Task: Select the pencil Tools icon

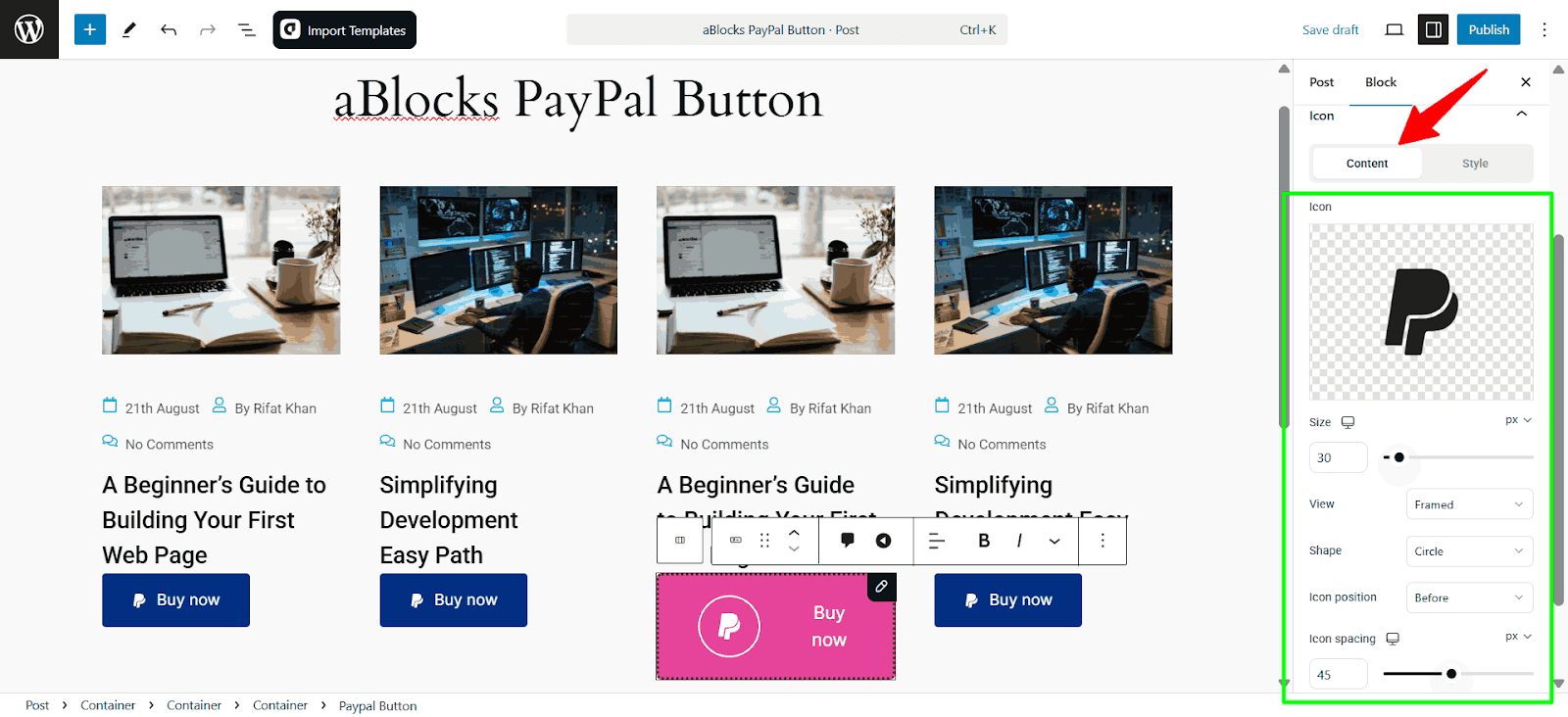Action: [129, 29]
